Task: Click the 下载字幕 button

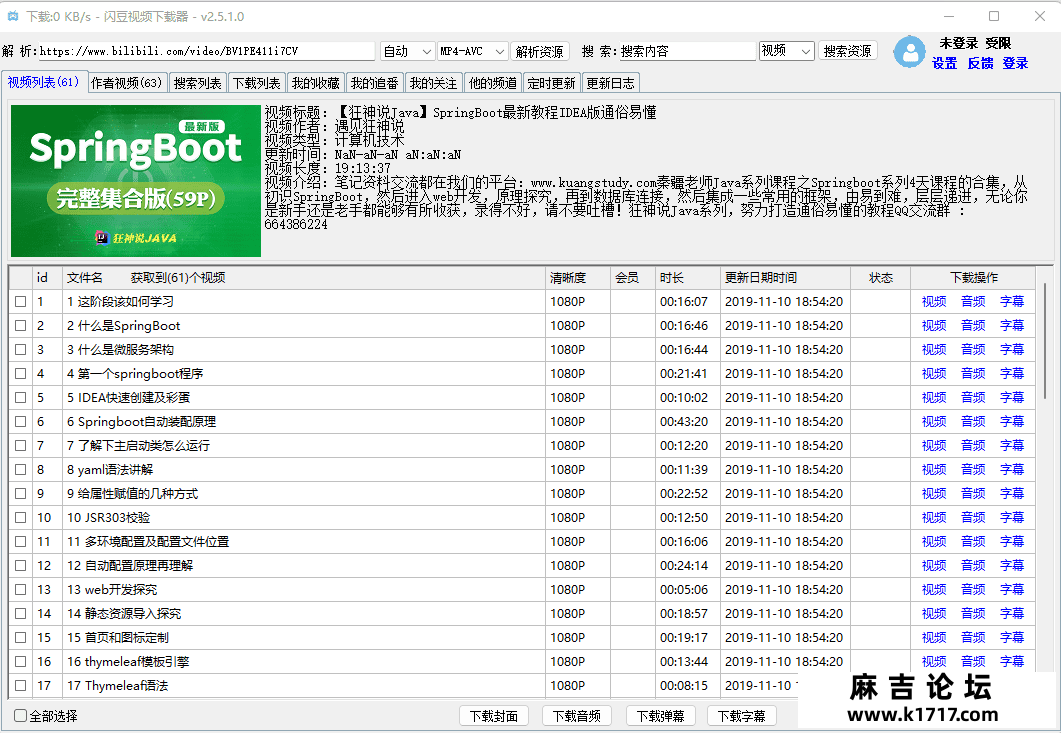Action: (742, 716)
